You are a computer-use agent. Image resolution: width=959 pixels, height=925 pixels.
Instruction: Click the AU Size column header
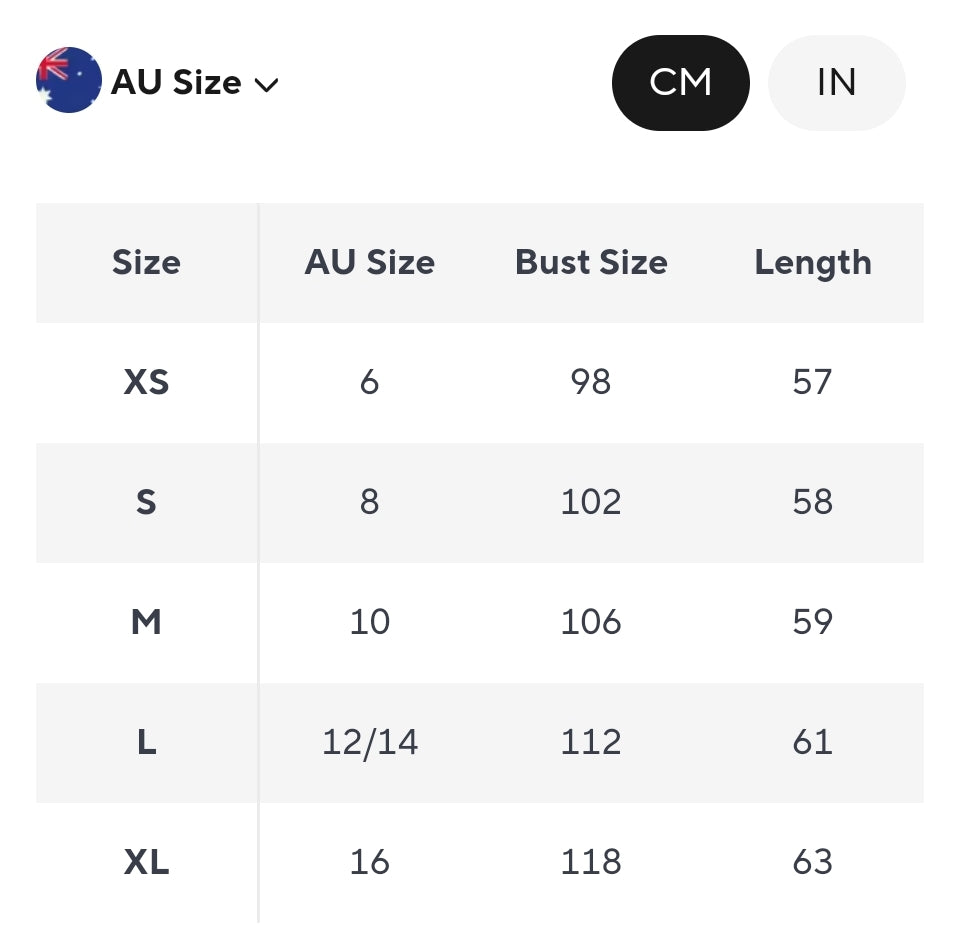click(x=369, y=263)
